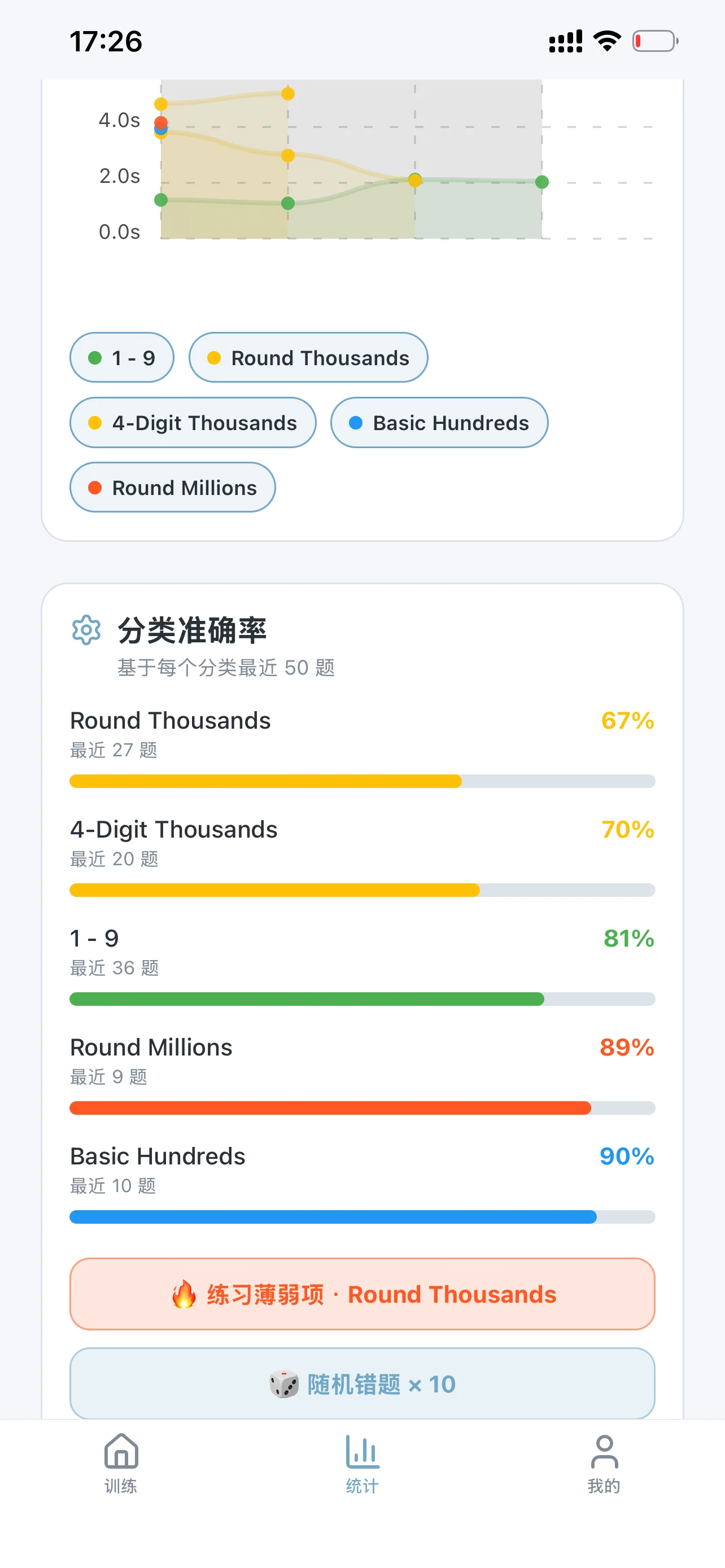This screenshot has width=725, height=1568.
Task: Open the category accuracy settings gear icon
Action: [x=86, y=630]
